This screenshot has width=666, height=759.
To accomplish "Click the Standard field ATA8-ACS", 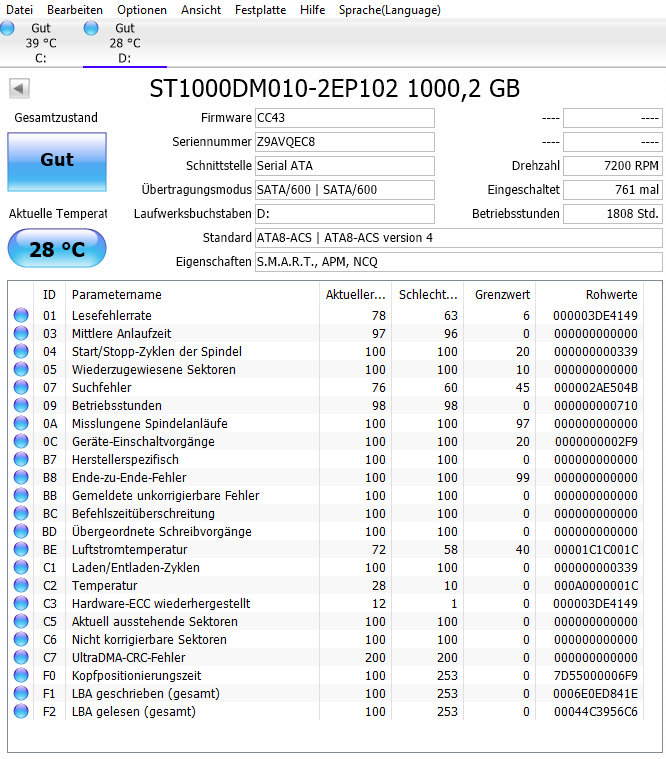I will coord(458,238).
